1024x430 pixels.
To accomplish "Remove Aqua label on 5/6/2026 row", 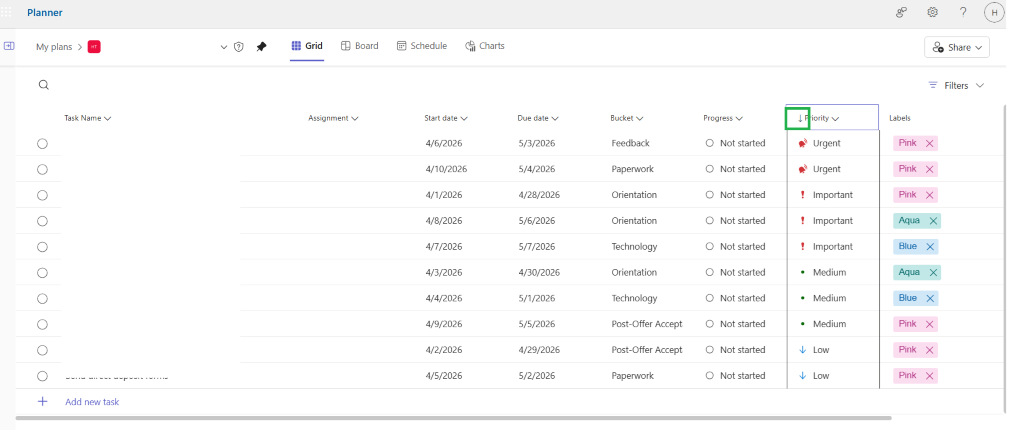I will click(x=933, y=221).
